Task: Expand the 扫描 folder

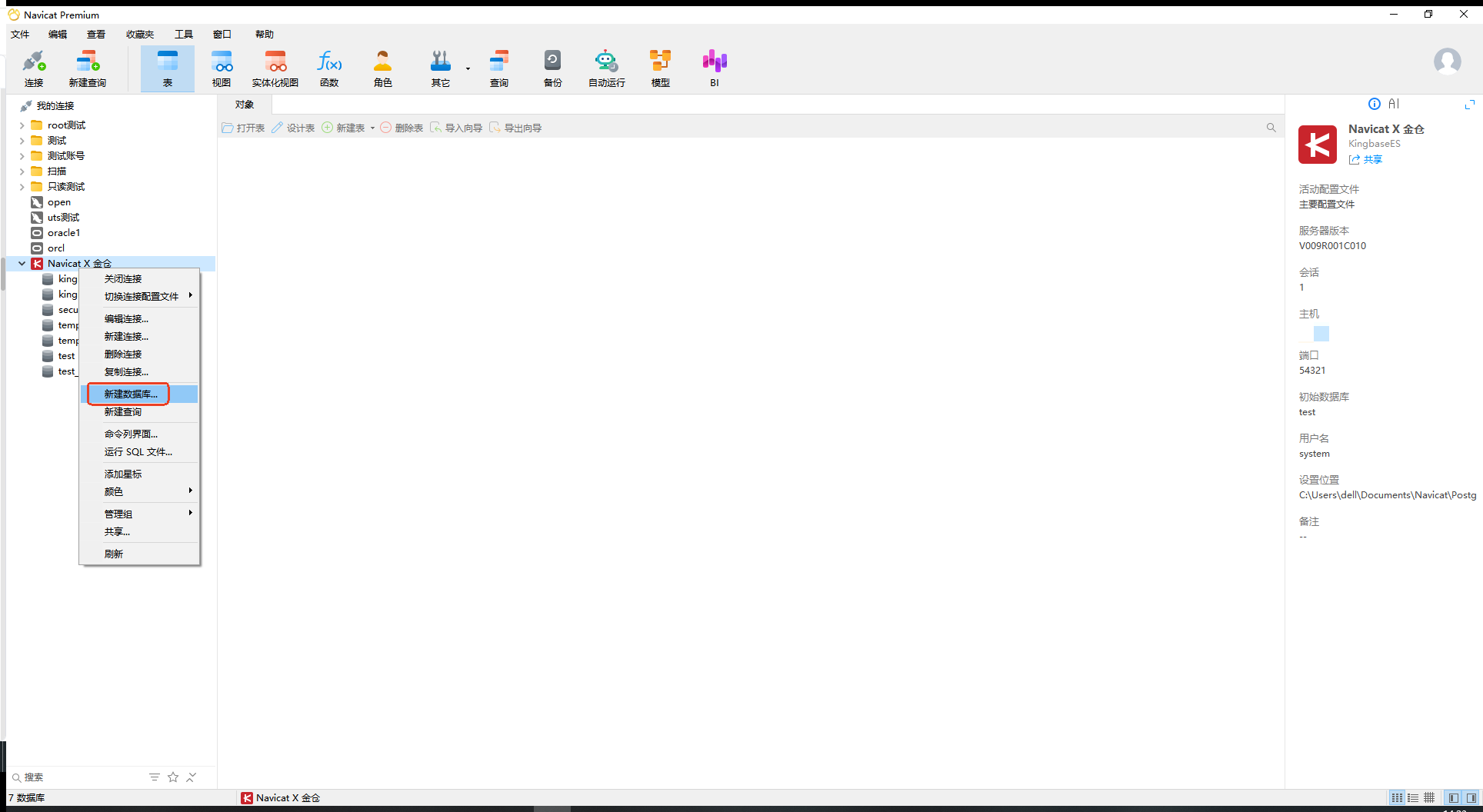Action: (22, 171)
